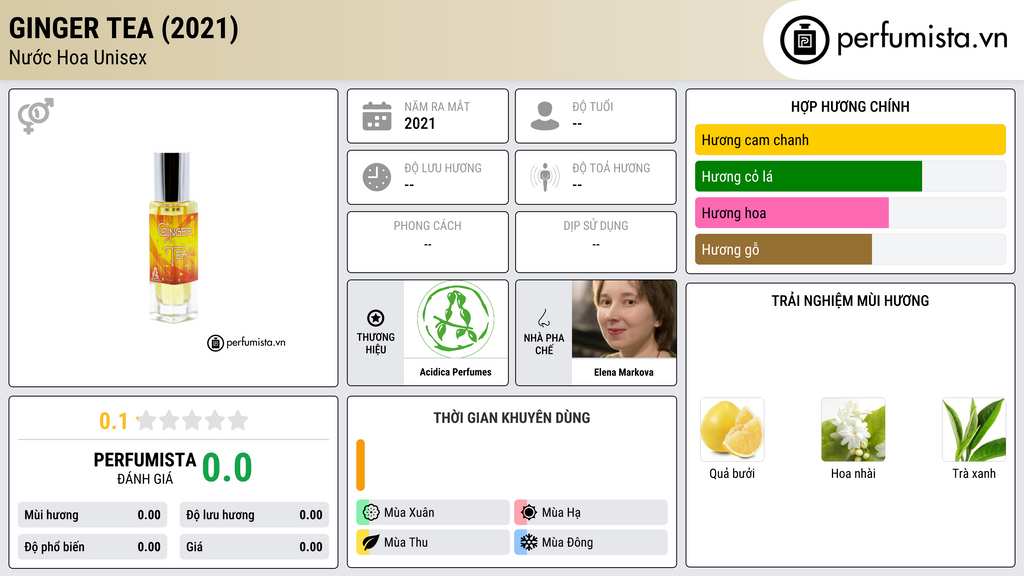
Task: Open the Acidica Perfumes brand logo
Action: pos(455,319)
